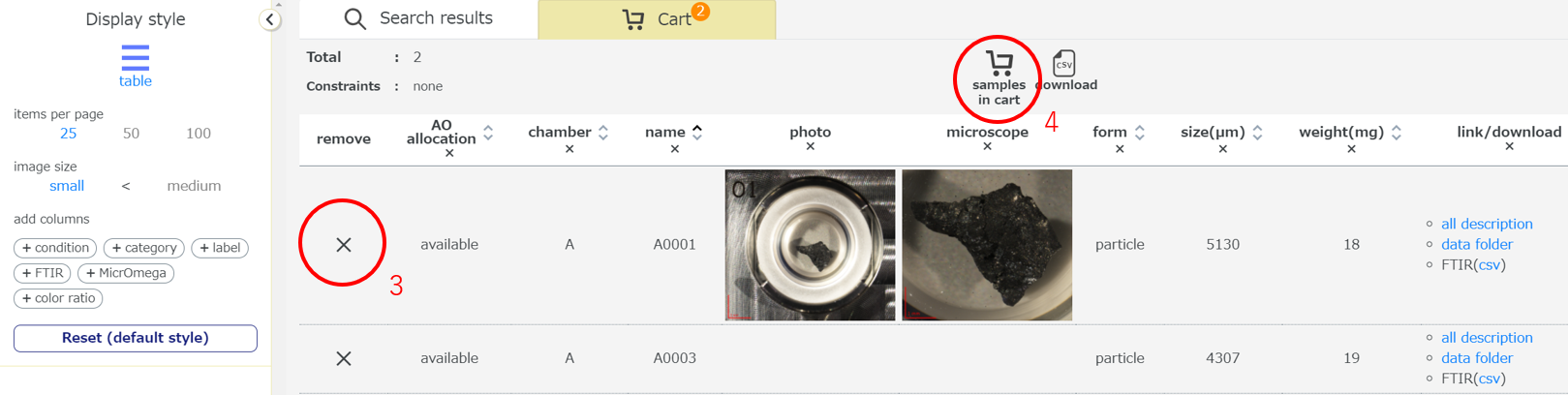Open the A0001 microscope image thumbnail

[987, 245]
